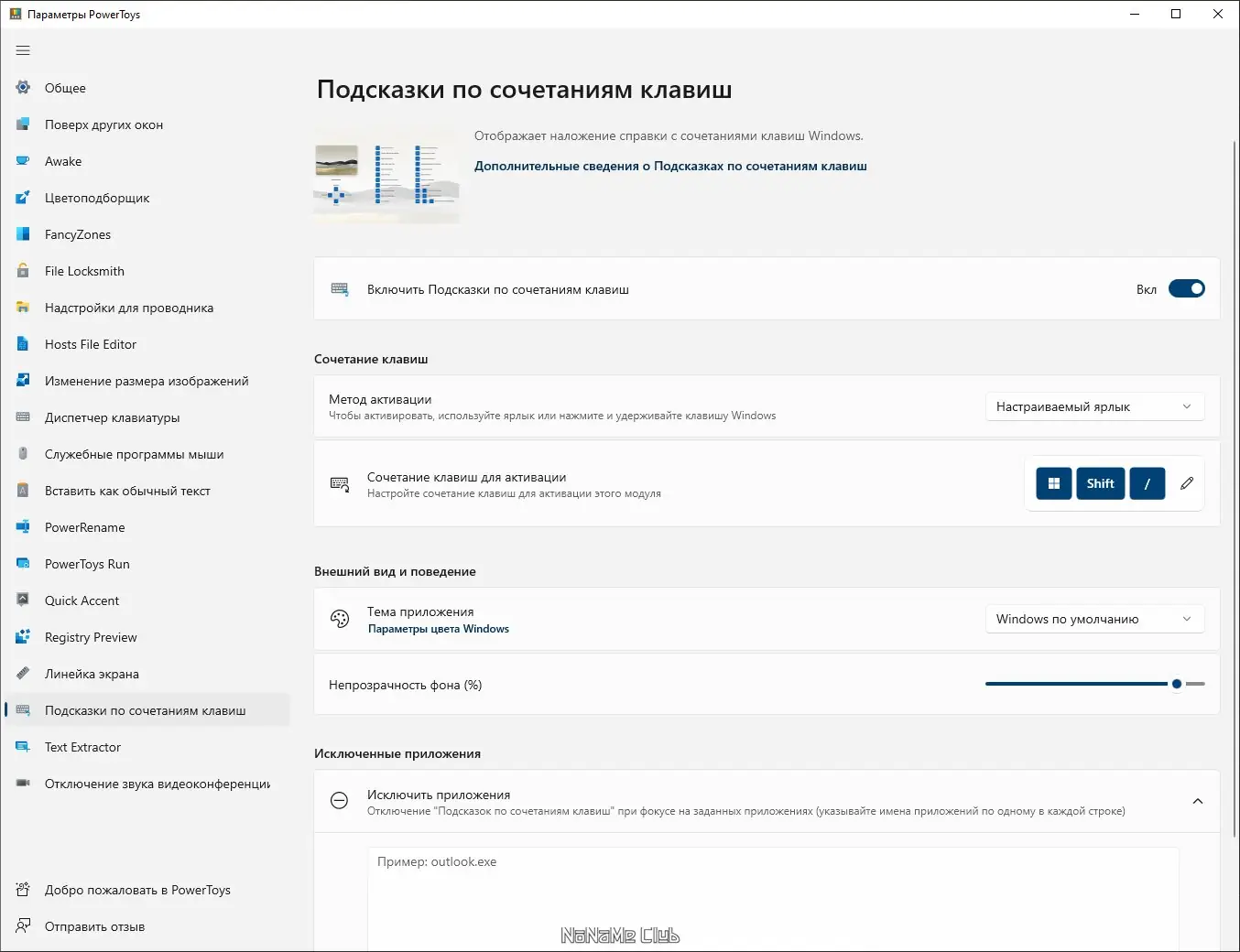Select the Hosts File Editor icon
This screenshot has width=1240, height=952.
[22, 344]
